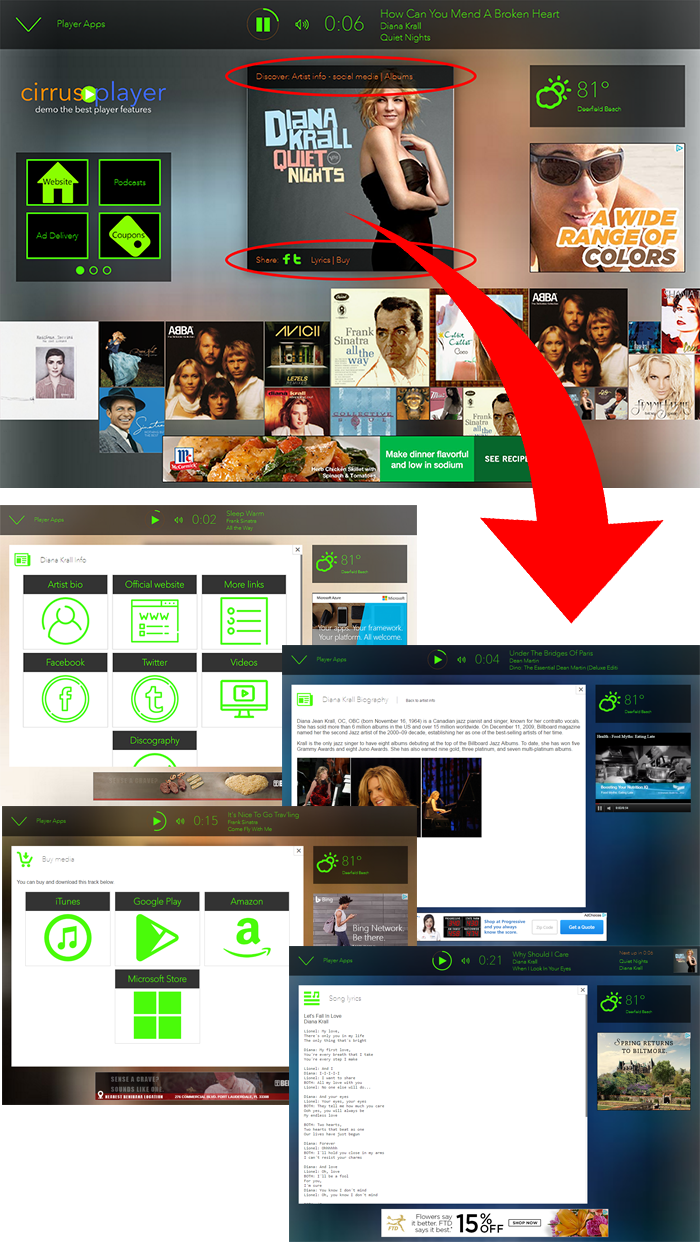This screenshot has width=700, height=1242.
Task: Play track in Sleep Warm player header
Action: [155, 519]
